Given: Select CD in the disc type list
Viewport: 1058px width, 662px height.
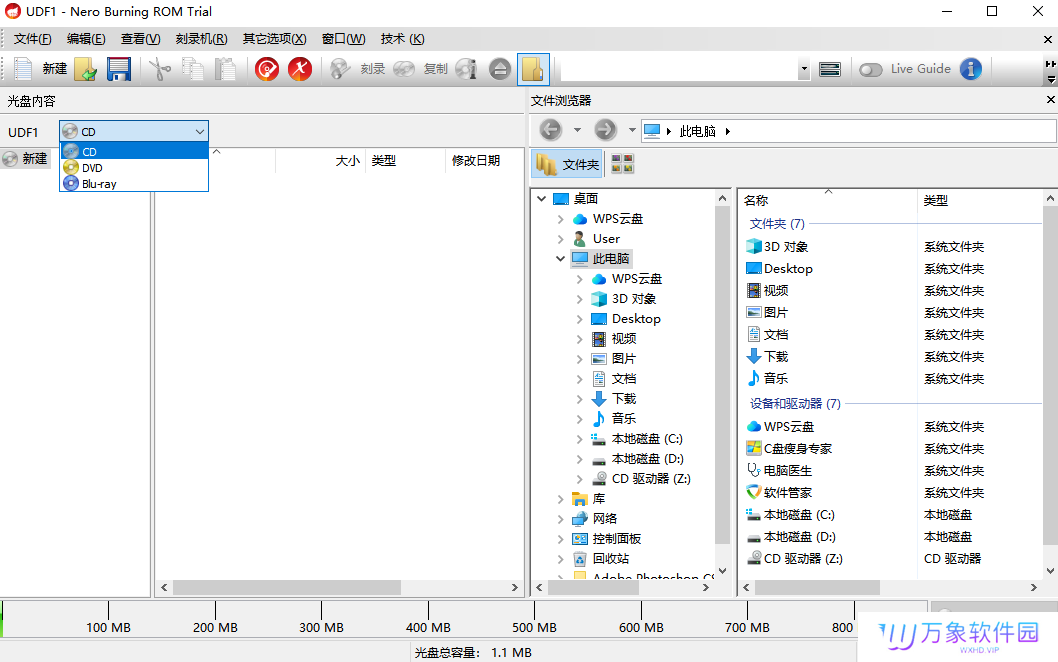Looking at the screenshot, I should tap(134, 151).
